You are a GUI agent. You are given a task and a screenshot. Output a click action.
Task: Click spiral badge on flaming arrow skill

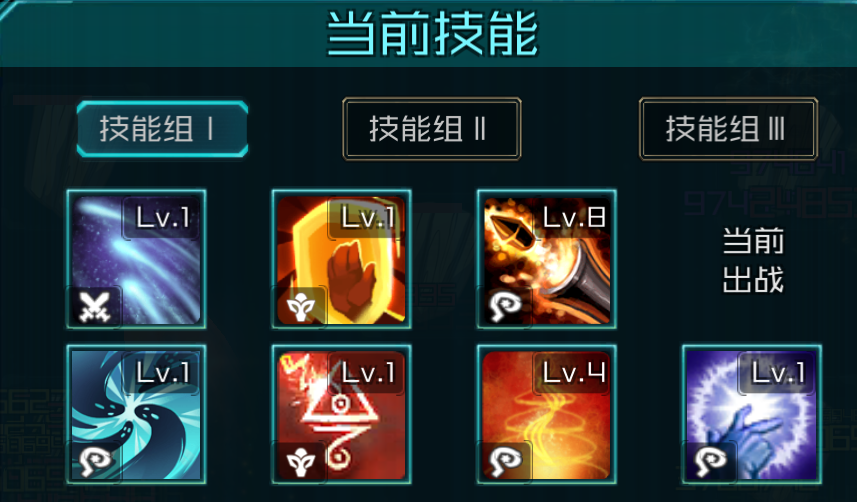coord(505,306)
